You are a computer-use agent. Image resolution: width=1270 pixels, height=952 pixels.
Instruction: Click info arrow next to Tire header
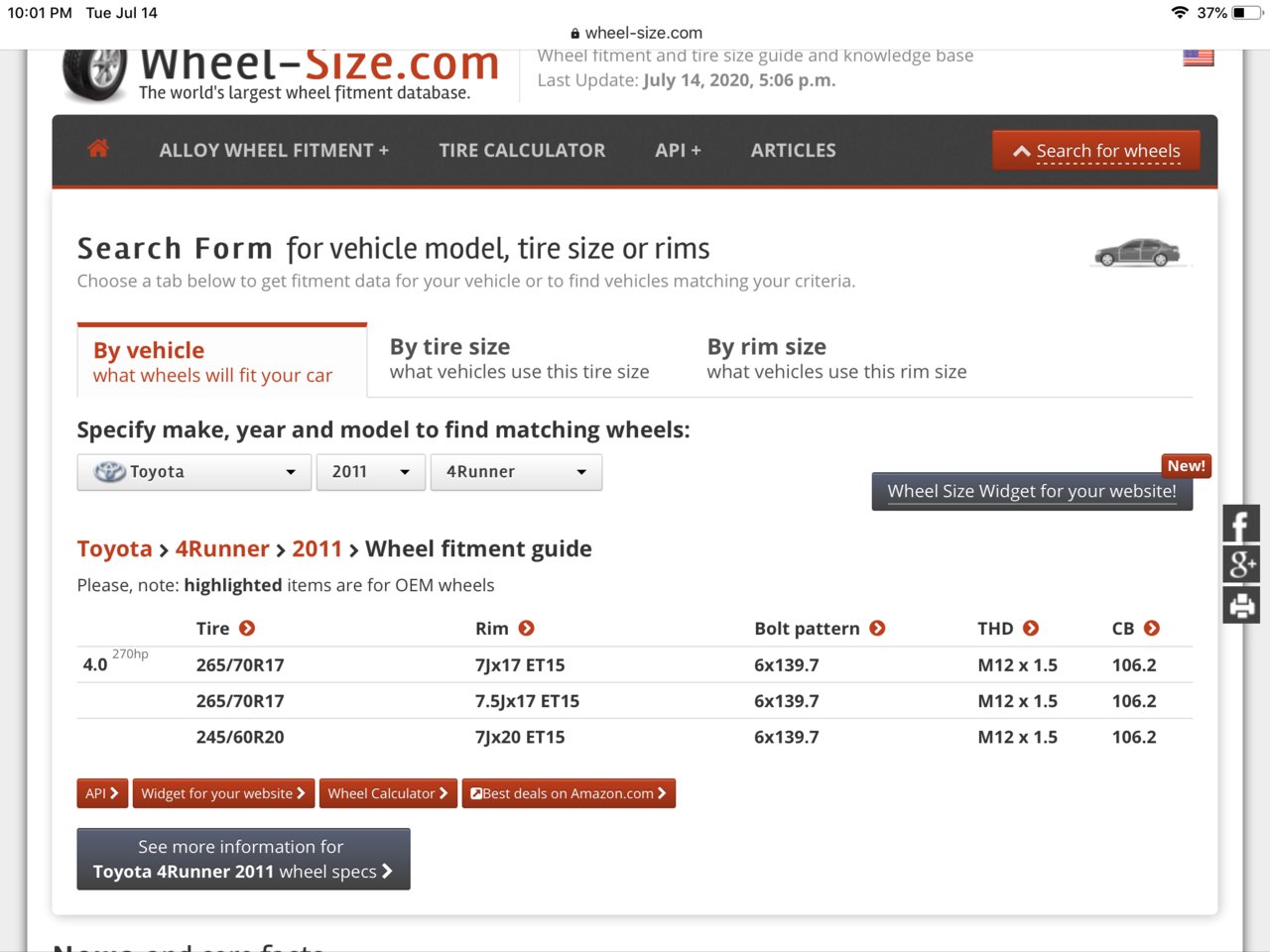click(247, 629)
